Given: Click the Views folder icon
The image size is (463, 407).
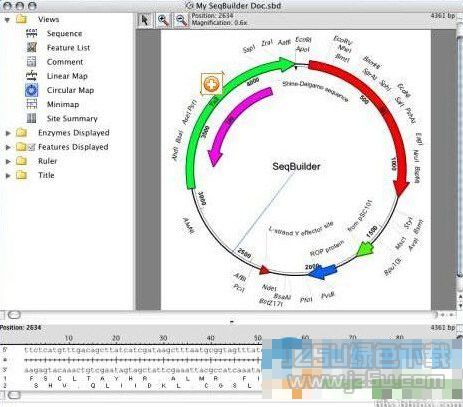Looking at the screenshot, I should click(21, 19).
